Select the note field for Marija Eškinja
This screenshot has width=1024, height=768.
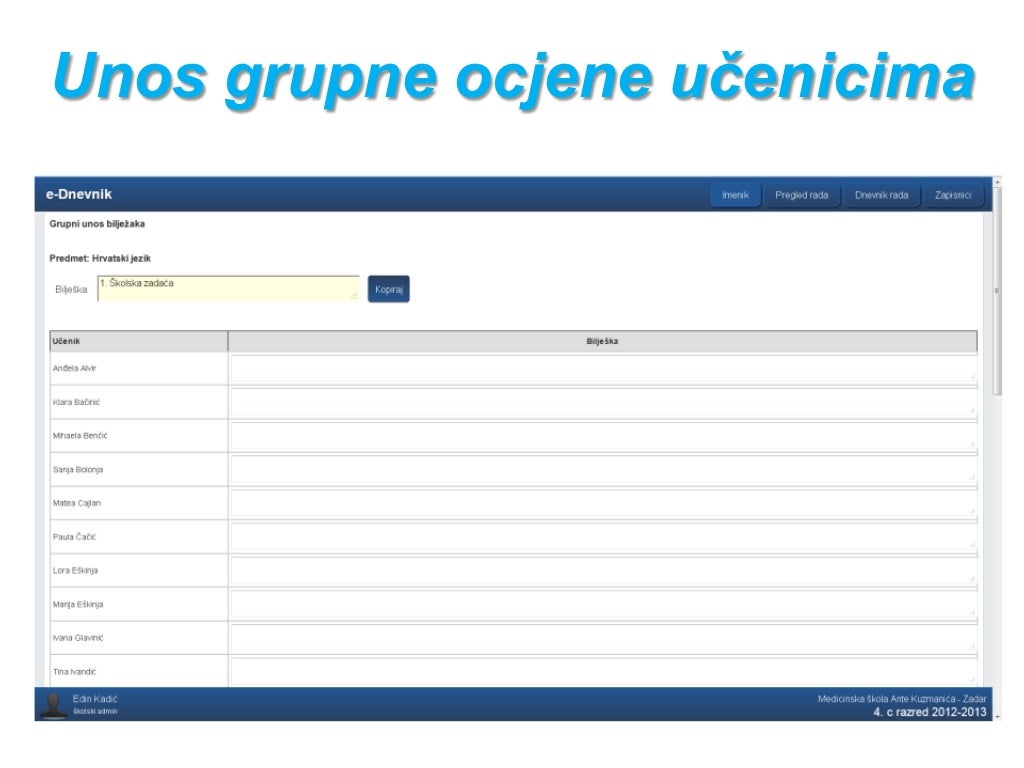603,604
